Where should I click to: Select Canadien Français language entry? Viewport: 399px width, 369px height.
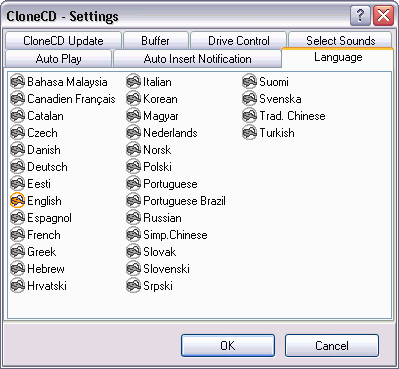click(x=71, y=99)
